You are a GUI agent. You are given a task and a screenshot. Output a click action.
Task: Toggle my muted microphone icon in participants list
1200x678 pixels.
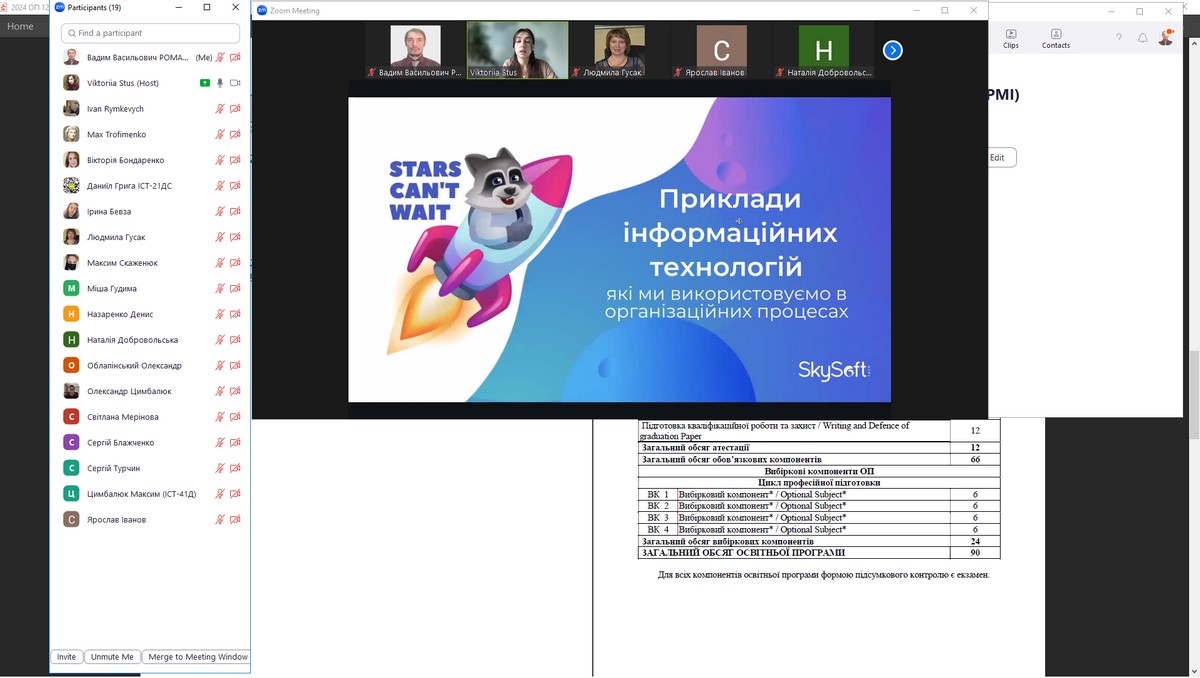tap(220, 58)
